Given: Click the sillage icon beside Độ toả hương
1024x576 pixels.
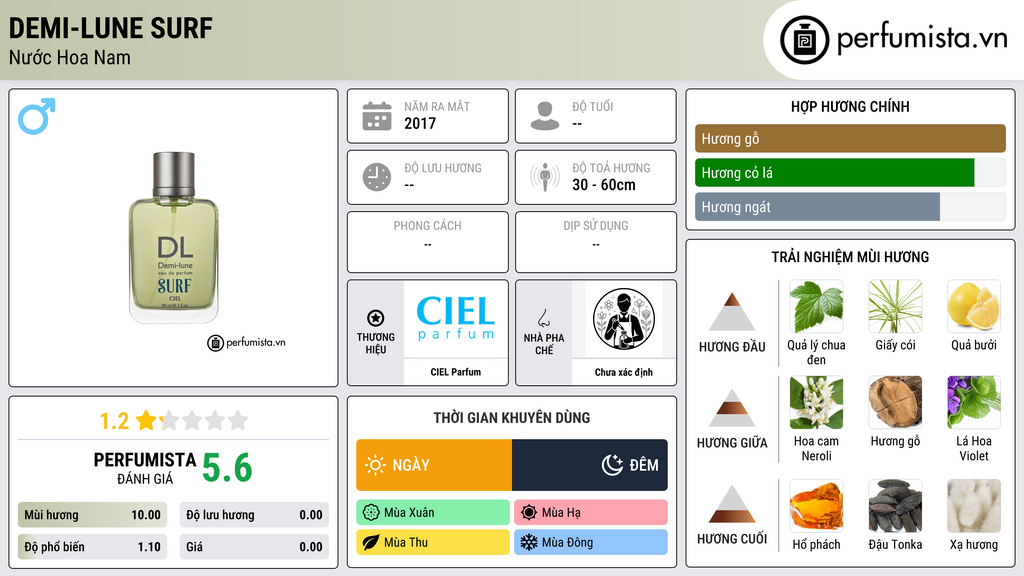Looking at the screenshot, I should (545, 177).
